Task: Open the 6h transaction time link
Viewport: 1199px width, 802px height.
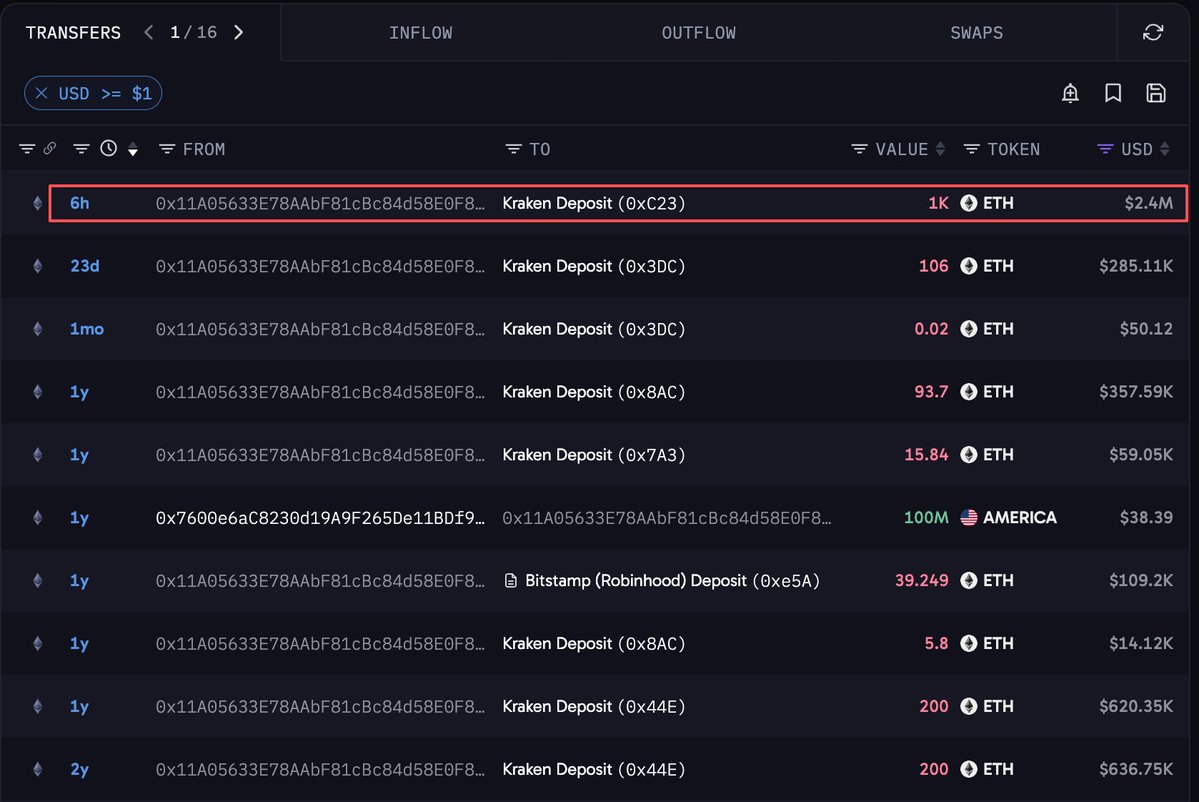Action: pyautogui.click(x=80, y=203)
